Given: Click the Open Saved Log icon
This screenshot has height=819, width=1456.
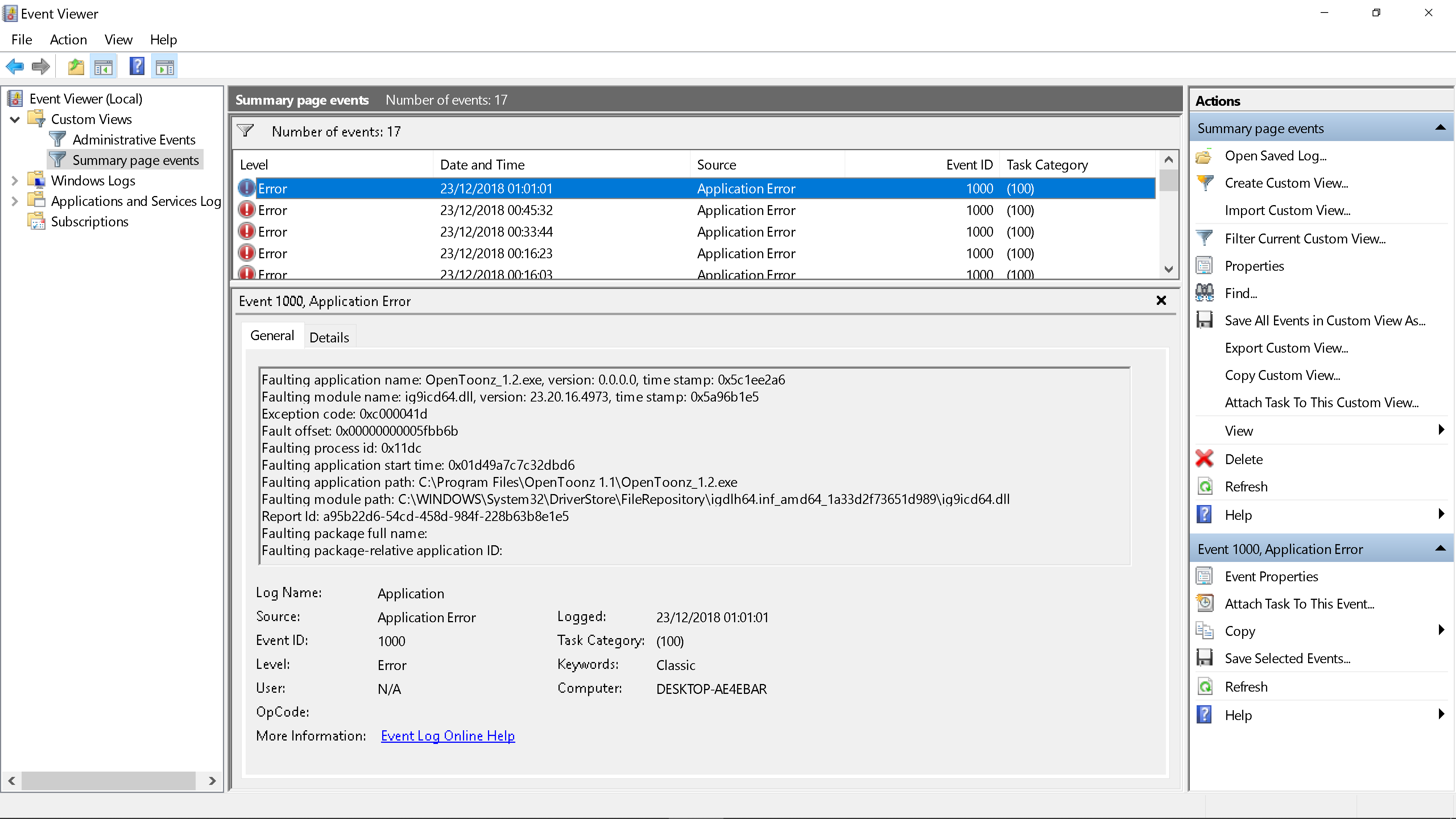Looking at the screenshot, I should coord(1205,155).
